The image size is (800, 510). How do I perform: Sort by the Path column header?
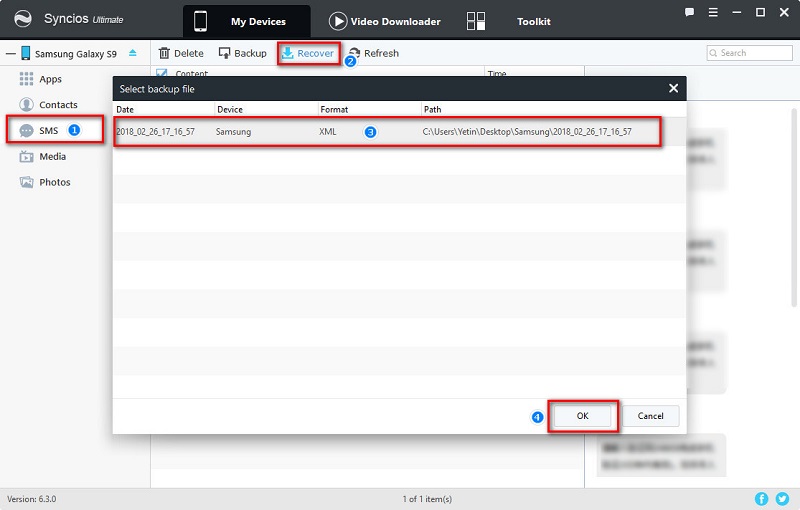tap(554, 109)
